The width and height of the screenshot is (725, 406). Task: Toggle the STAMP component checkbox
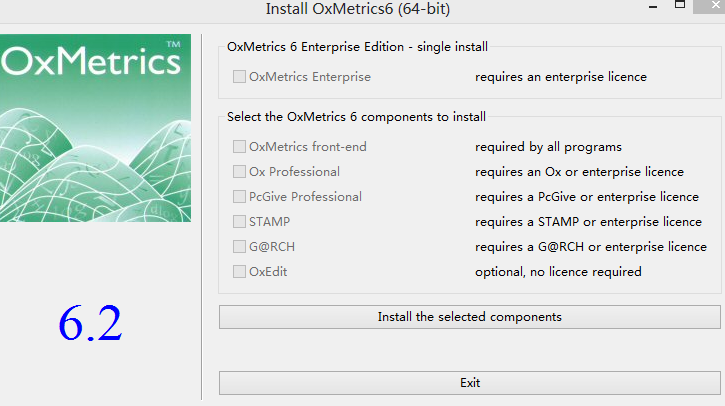pyautogui.click(x=240, y=221)
